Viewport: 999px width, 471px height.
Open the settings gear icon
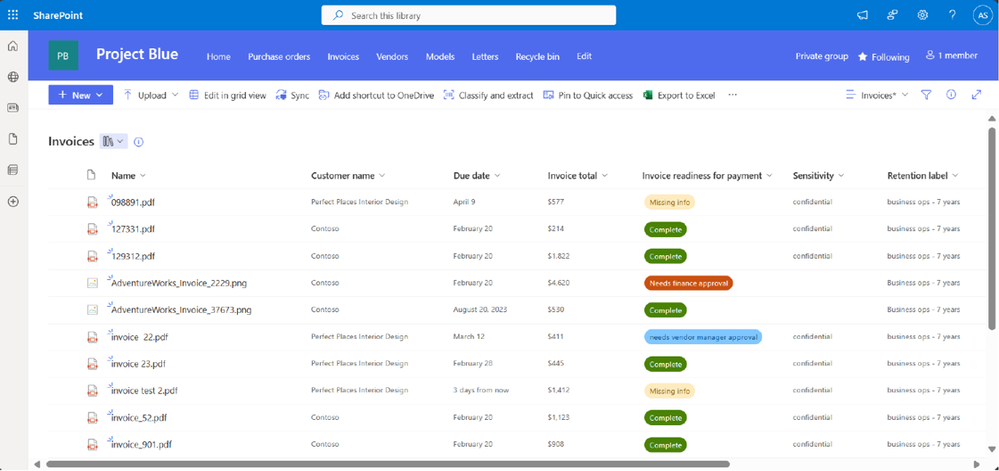click(922, 15)
